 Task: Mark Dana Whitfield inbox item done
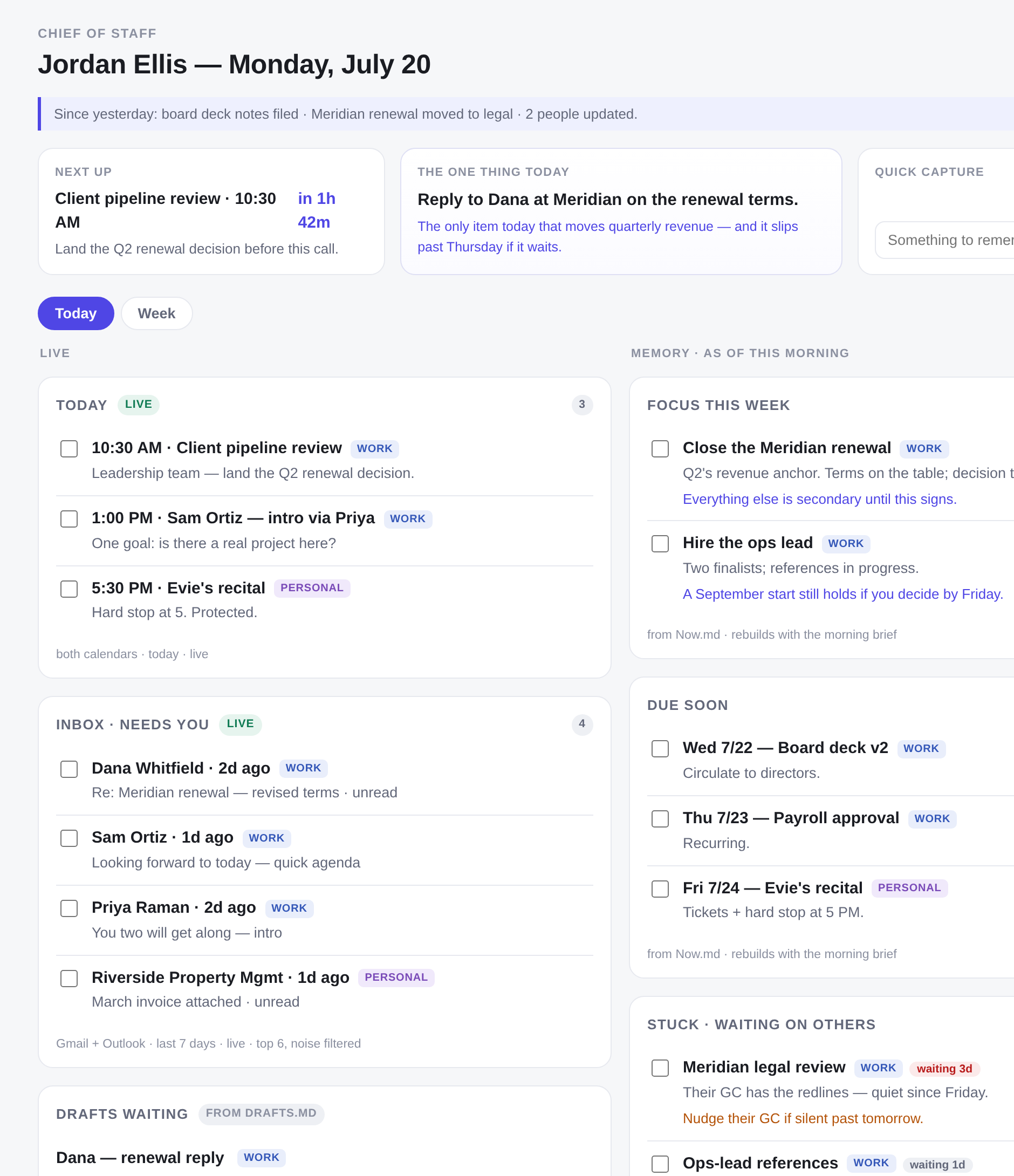pyautogui.click(x=69, y=769)
